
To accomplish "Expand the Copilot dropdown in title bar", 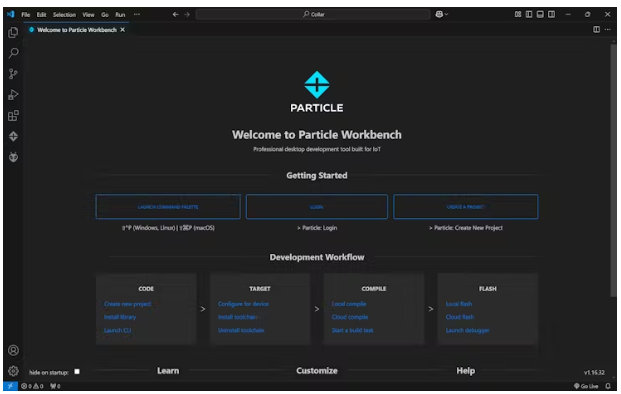I will coord(442,14).
